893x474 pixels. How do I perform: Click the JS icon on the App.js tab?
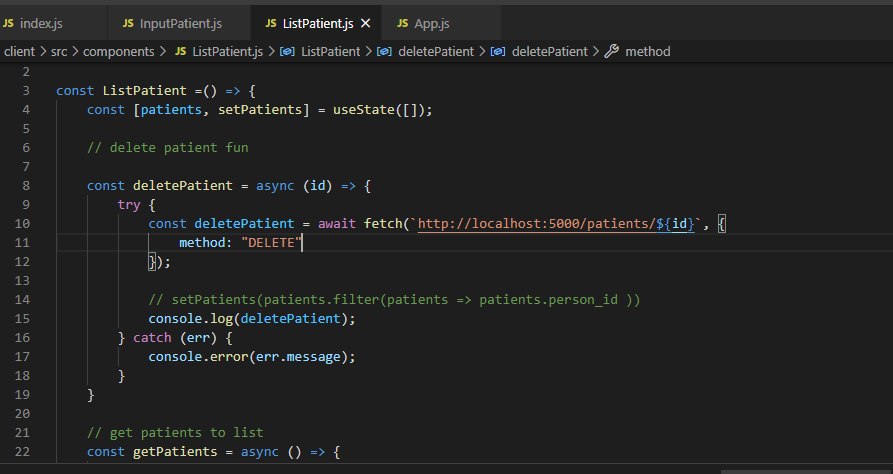tap(403, 23)
